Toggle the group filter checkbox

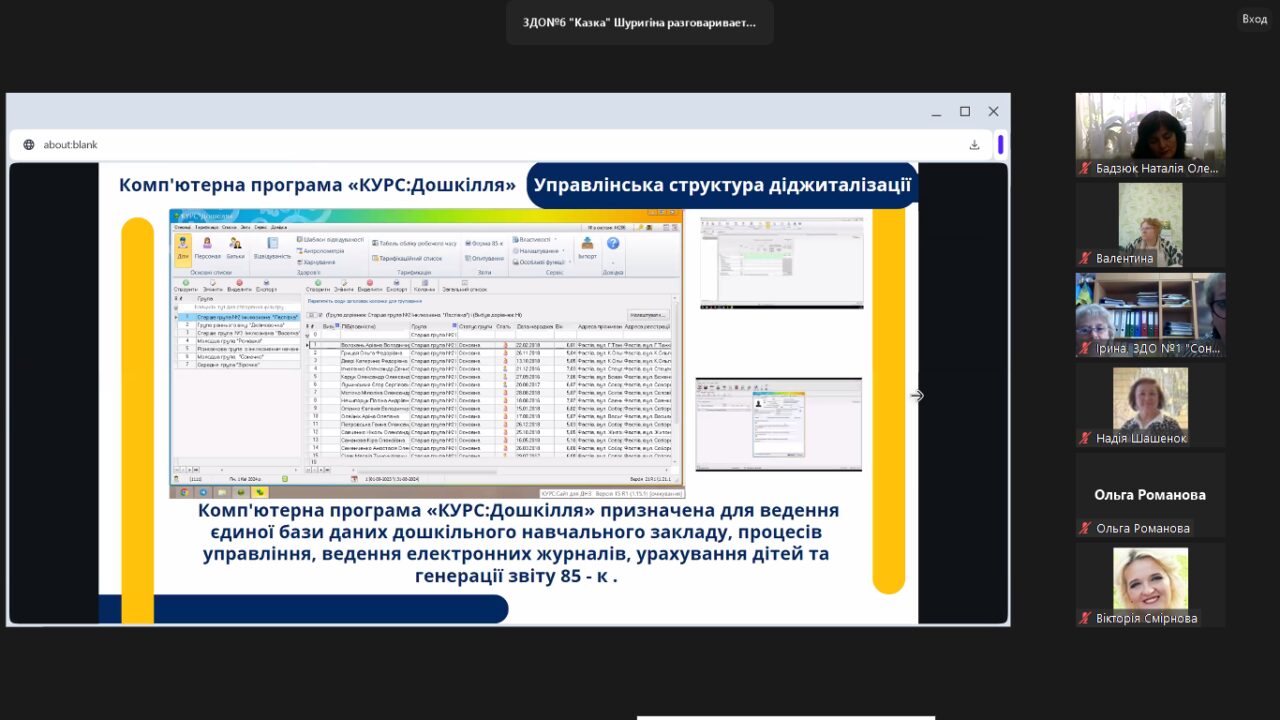pos(320,315)
